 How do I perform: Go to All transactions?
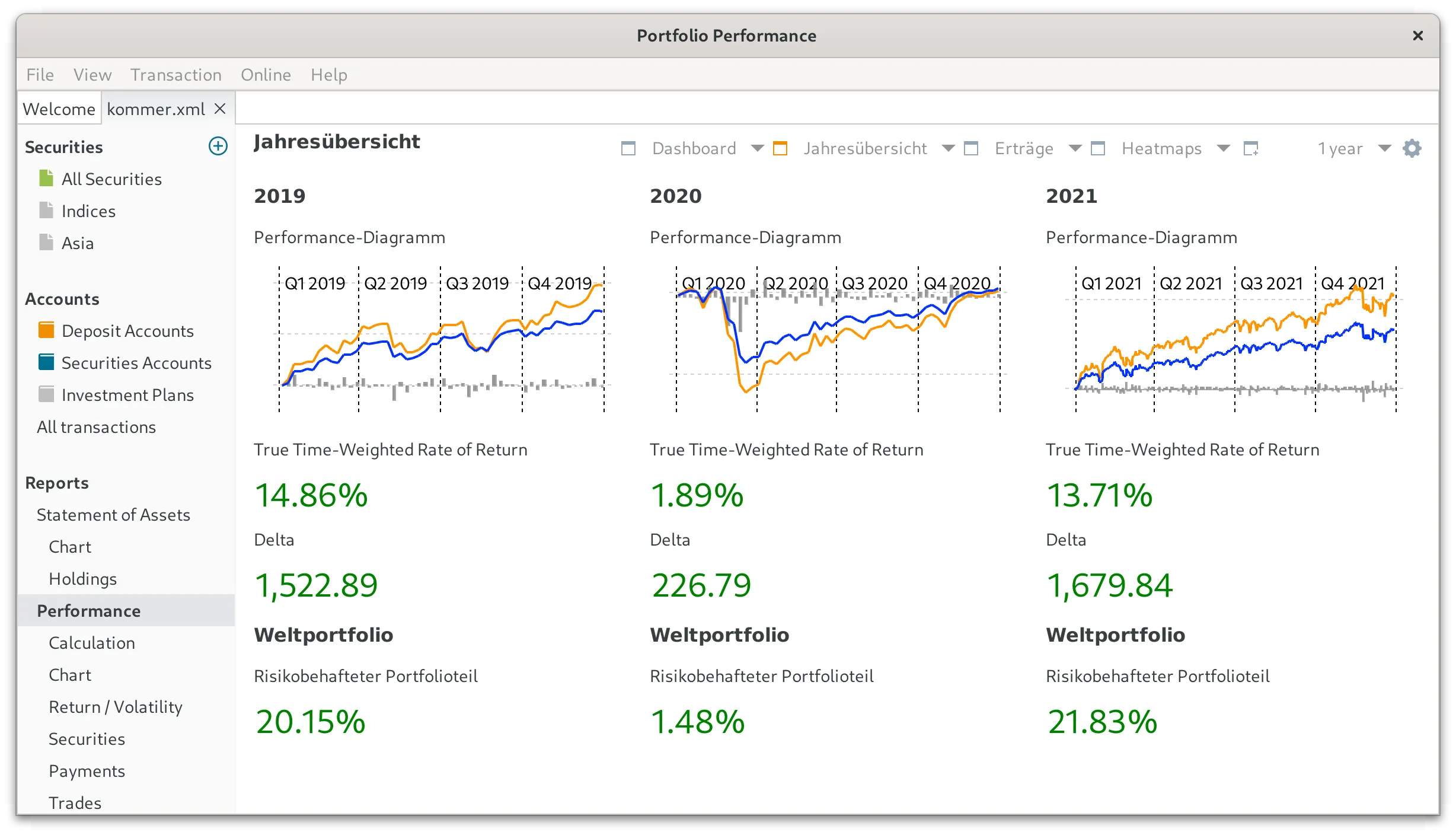tap(96, 427)
